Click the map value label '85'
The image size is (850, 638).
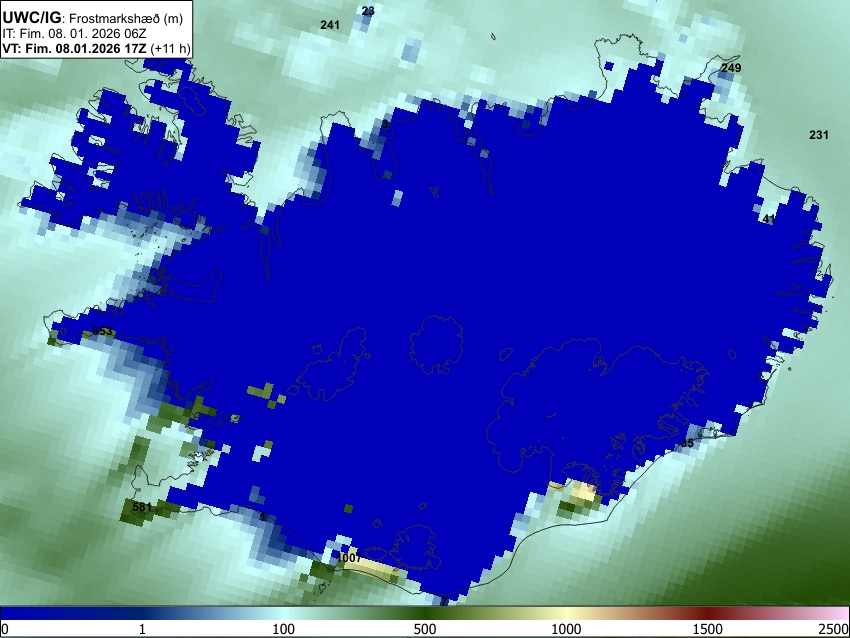tap(687, 443)
